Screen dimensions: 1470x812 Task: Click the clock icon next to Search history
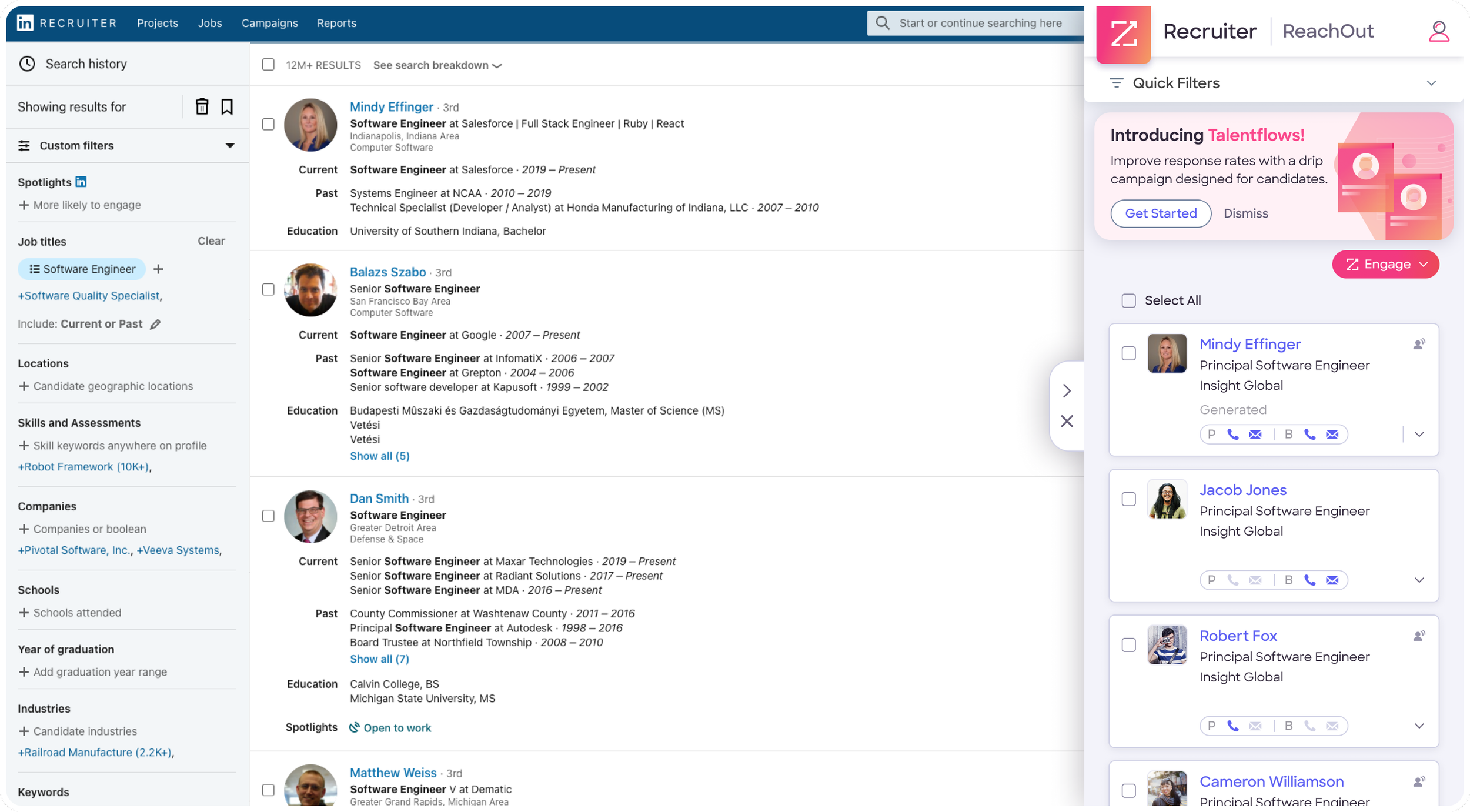[x=27, y=64]
